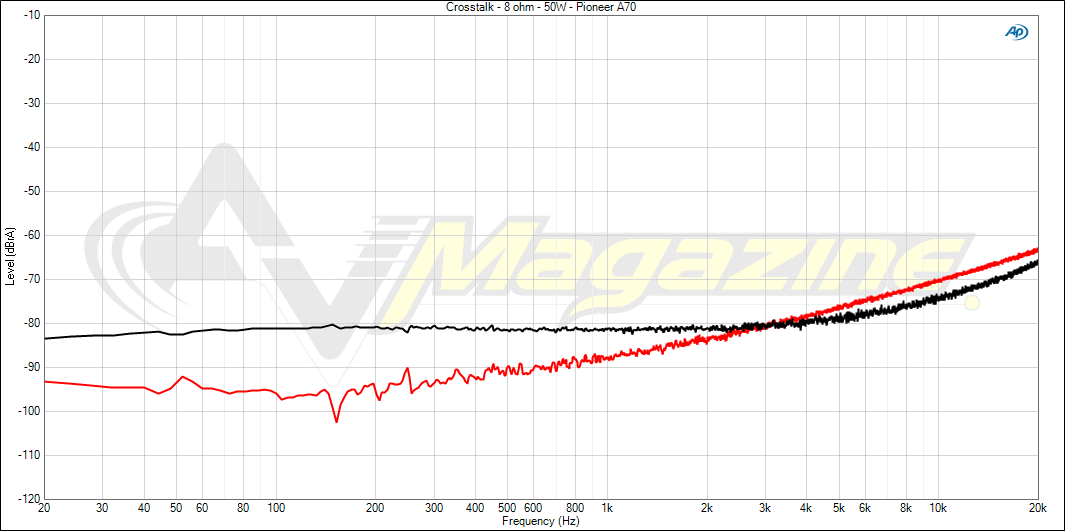Screen dimensions: 1065x531
Task: Click the '3k' frequency tick label
Action: [x=765, y=508]
